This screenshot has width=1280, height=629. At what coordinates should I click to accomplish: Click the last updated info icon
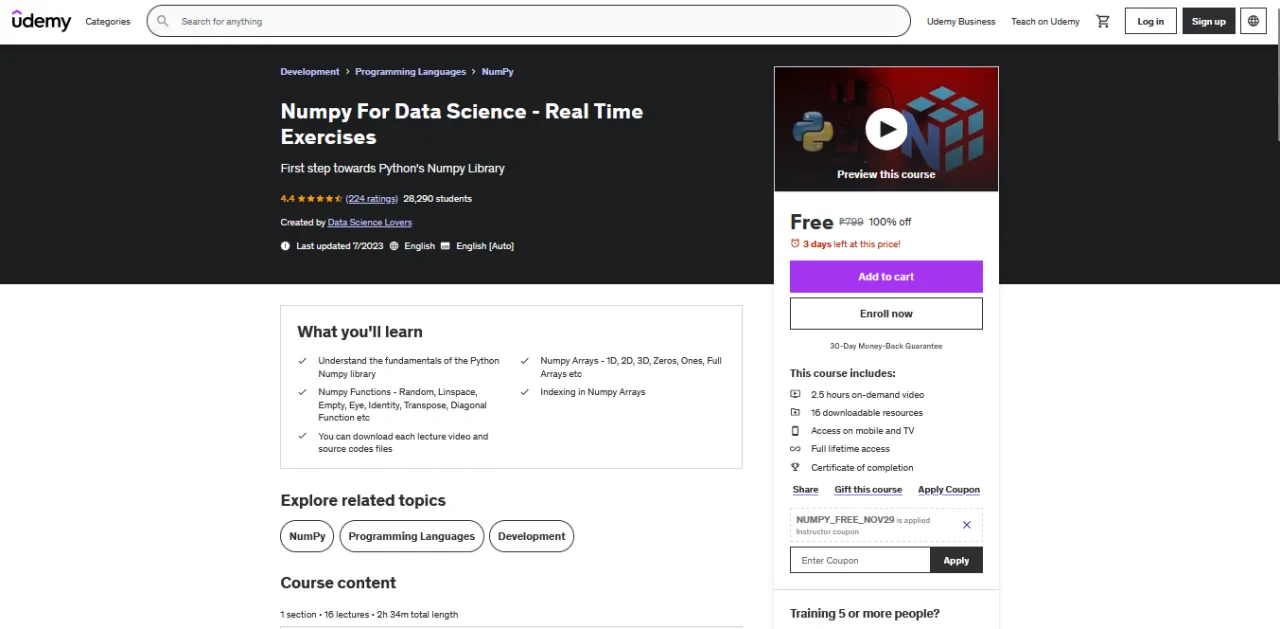(x=286, y=246)
